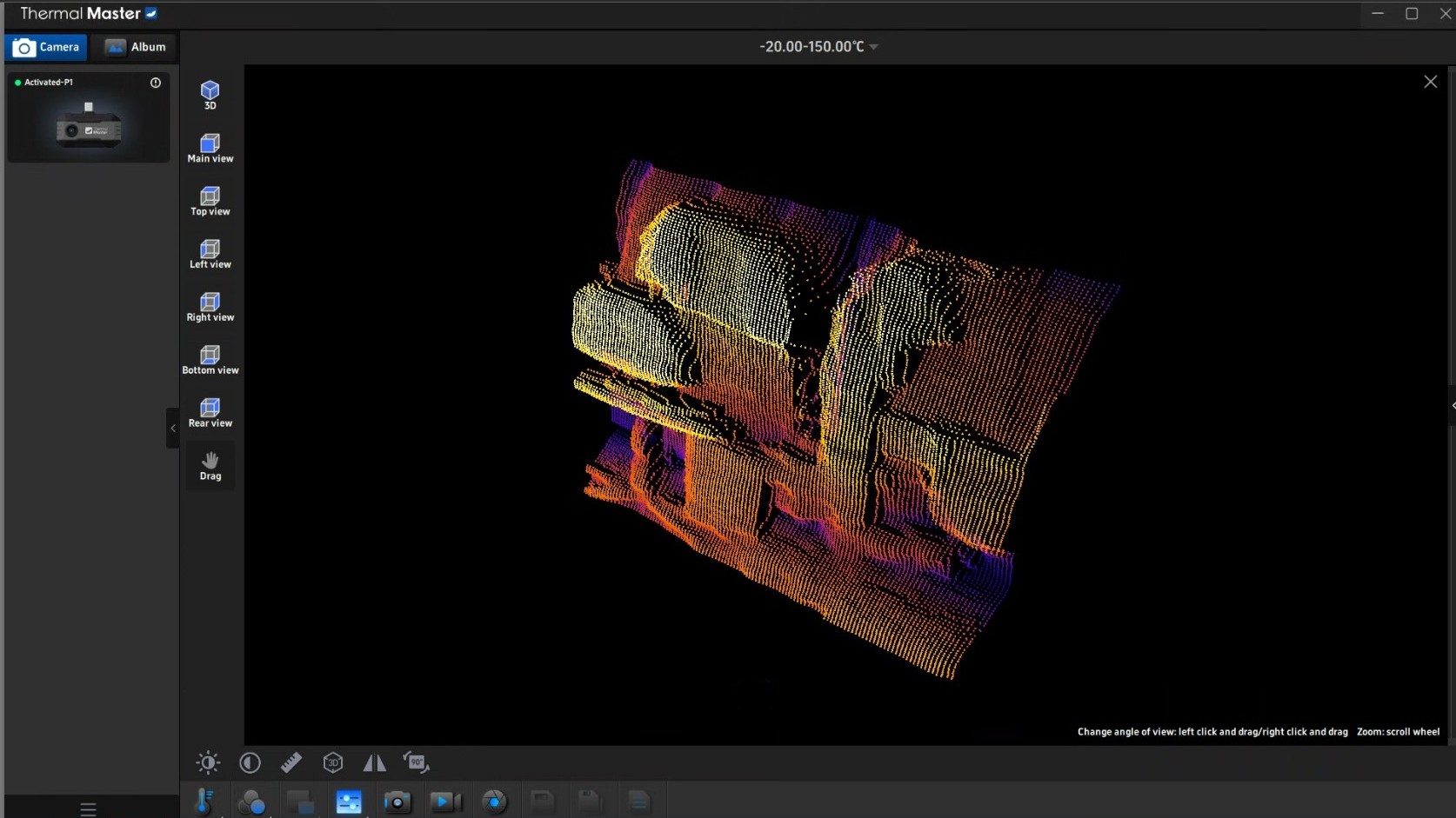Switch to Right view
Image resolution: width=1456 pixels, height=818 pixels.
[x=210, y=306]
